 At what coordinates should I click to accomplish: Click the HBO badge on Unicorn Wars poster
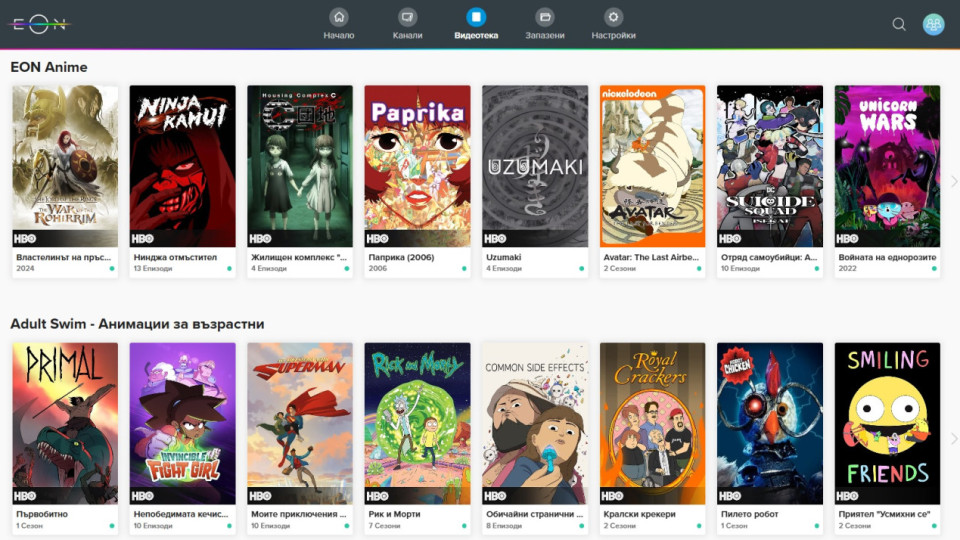point(847,239)
